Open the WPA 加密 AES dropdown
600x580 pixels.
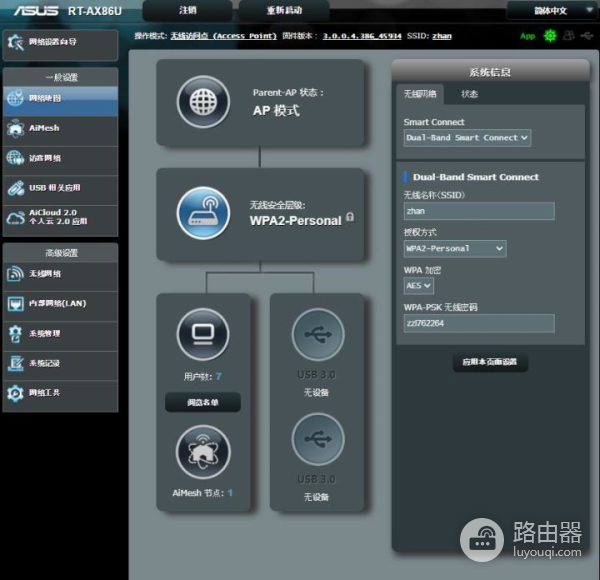(419, 285)
